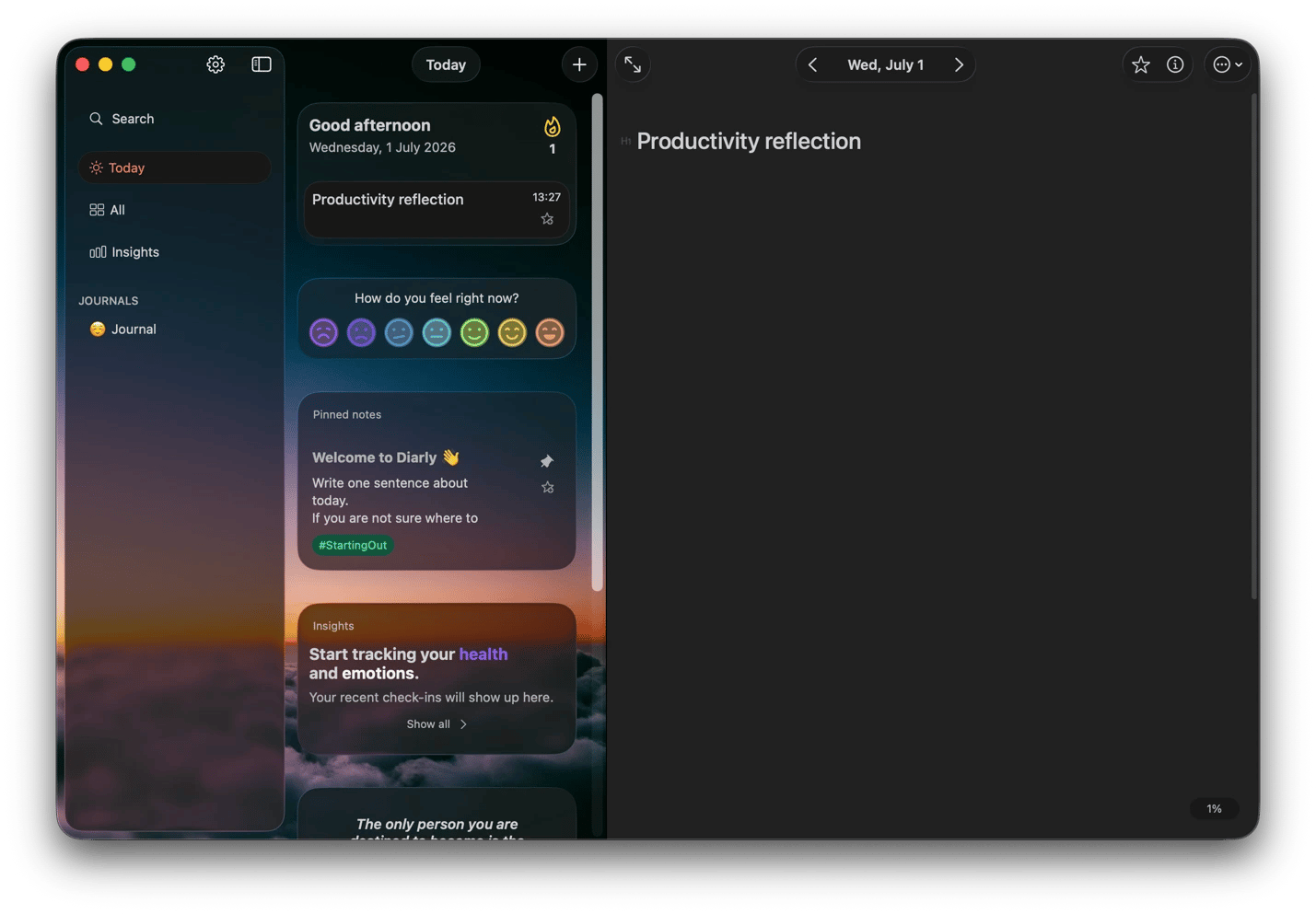Open the Productivity reflection entry card
The image size is (1316, 914).
click(437, 210)
